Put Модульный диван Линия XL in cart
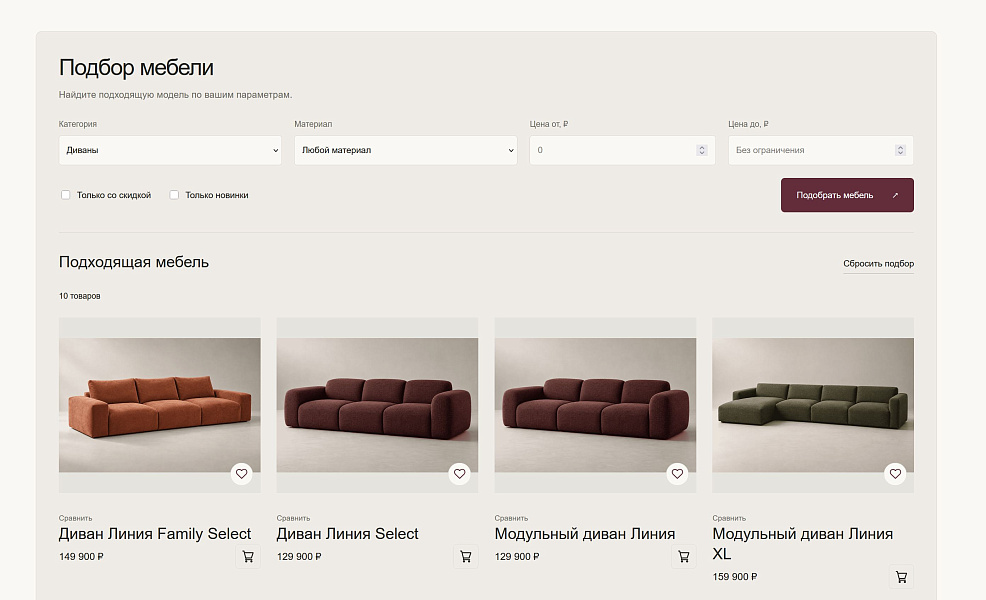 tap(901, 577)
